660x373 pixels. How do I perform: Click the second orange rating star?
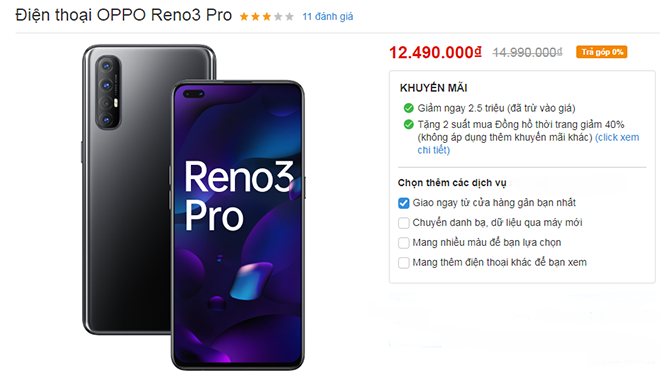(255, 16)
